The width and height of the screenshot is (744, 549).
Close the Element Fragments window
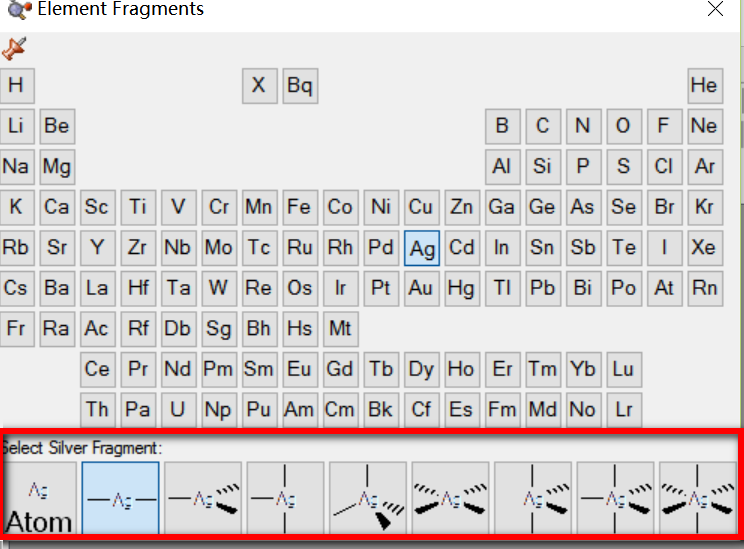click(715, 10)
